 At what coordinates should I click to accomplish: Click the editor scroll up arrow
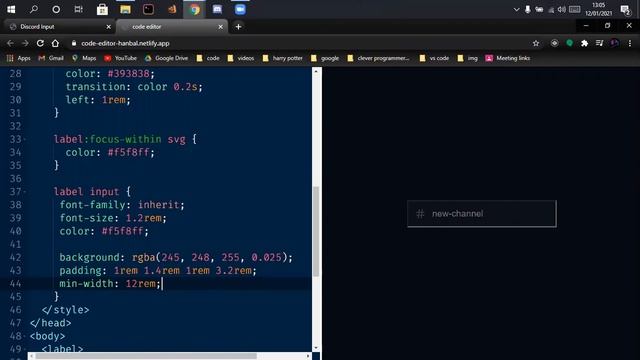(x=316, y=71)
